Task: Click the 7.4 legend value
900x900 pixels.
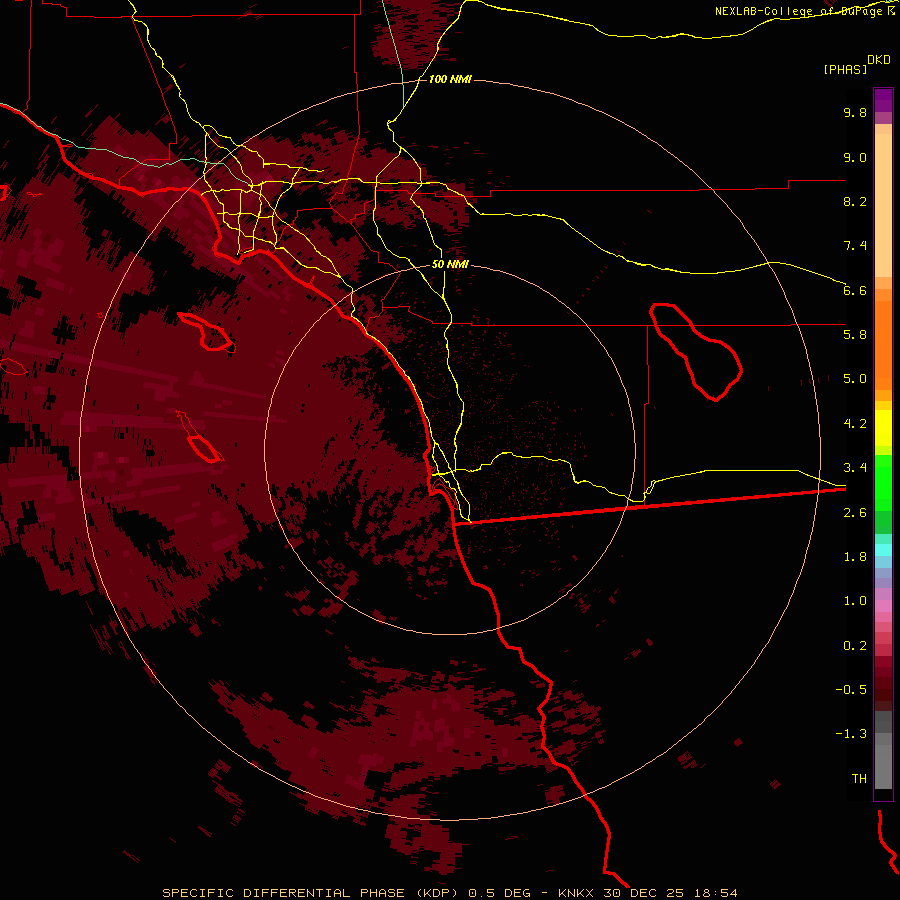Action: click(855, 246)
